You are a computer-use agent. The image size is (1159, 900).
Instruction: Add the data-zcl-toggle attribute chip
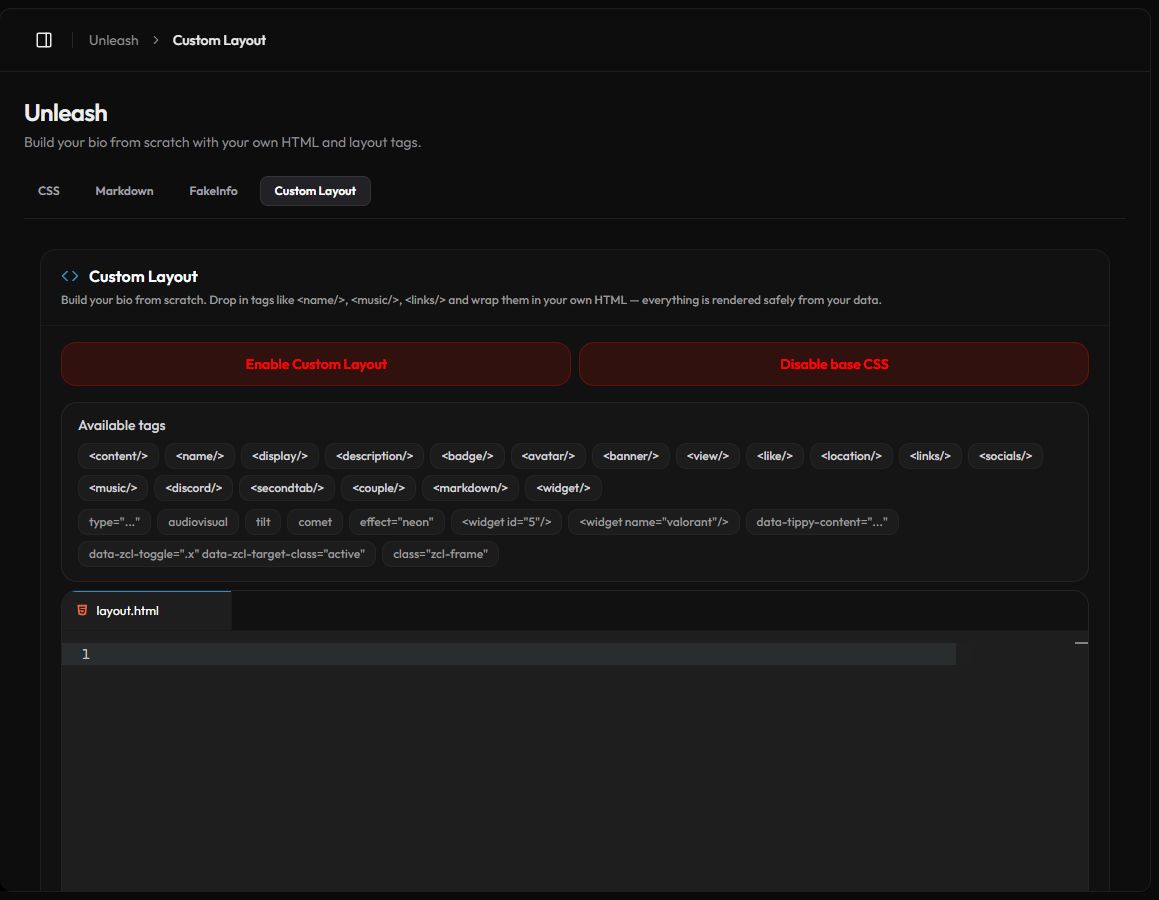pyautogui.click(x=227, y=554)
